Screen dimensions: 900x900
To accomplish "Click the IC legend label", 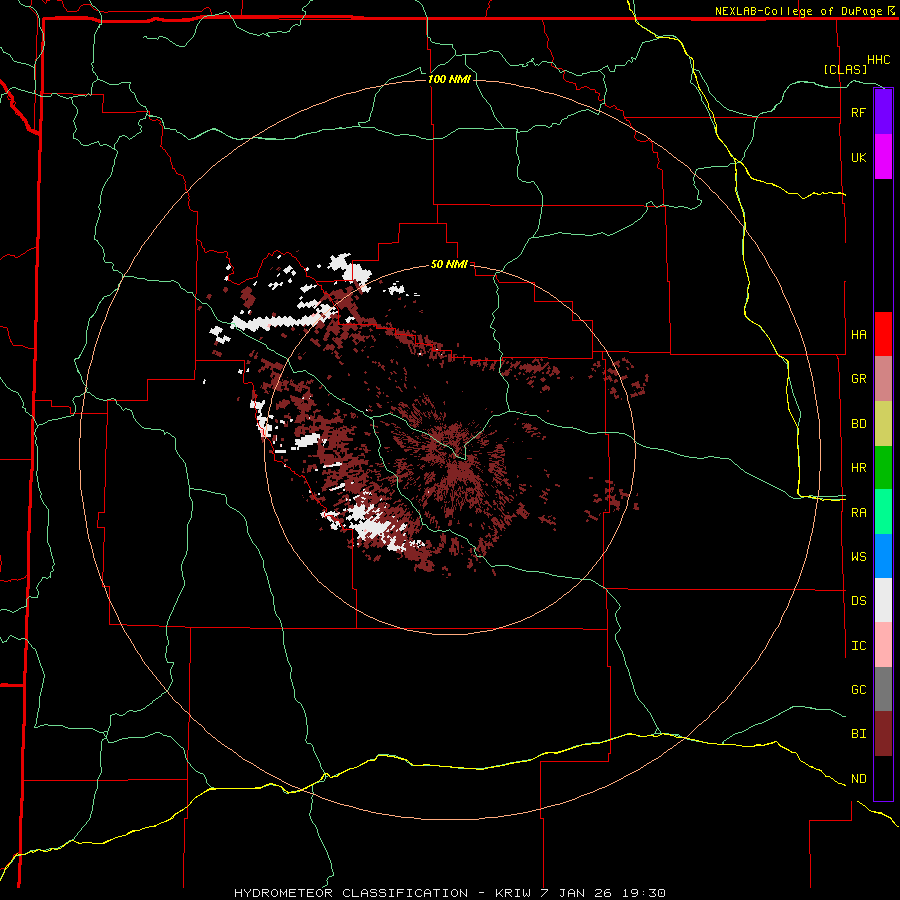I will tap(858, 646).
